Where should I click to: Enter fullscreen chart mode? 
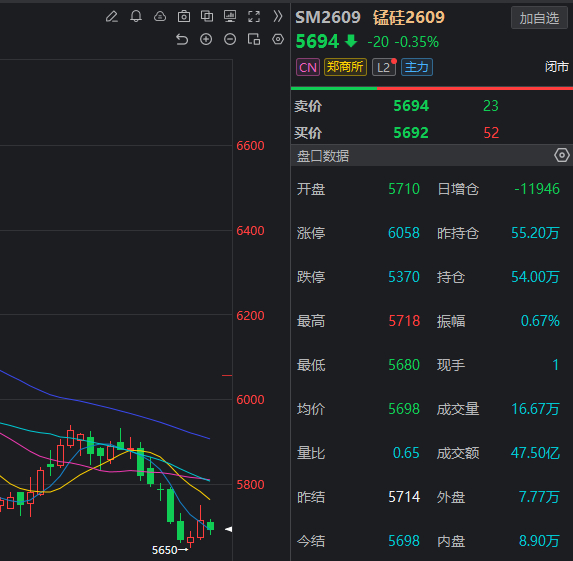pyautogui.click(x=254, y=16)
